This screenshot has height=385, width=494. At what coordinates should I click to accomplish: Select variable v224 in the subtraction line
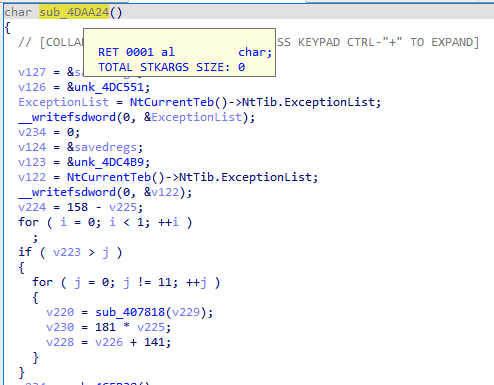(x=32, y=207)
